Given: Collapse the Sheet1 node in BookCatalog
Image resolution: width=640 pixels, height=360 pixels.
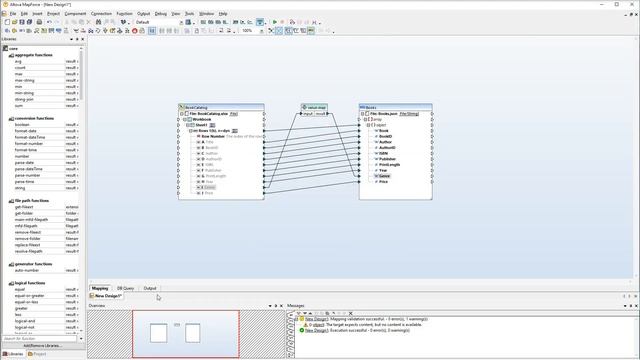Looking at the screenshot, I should 188,125.
